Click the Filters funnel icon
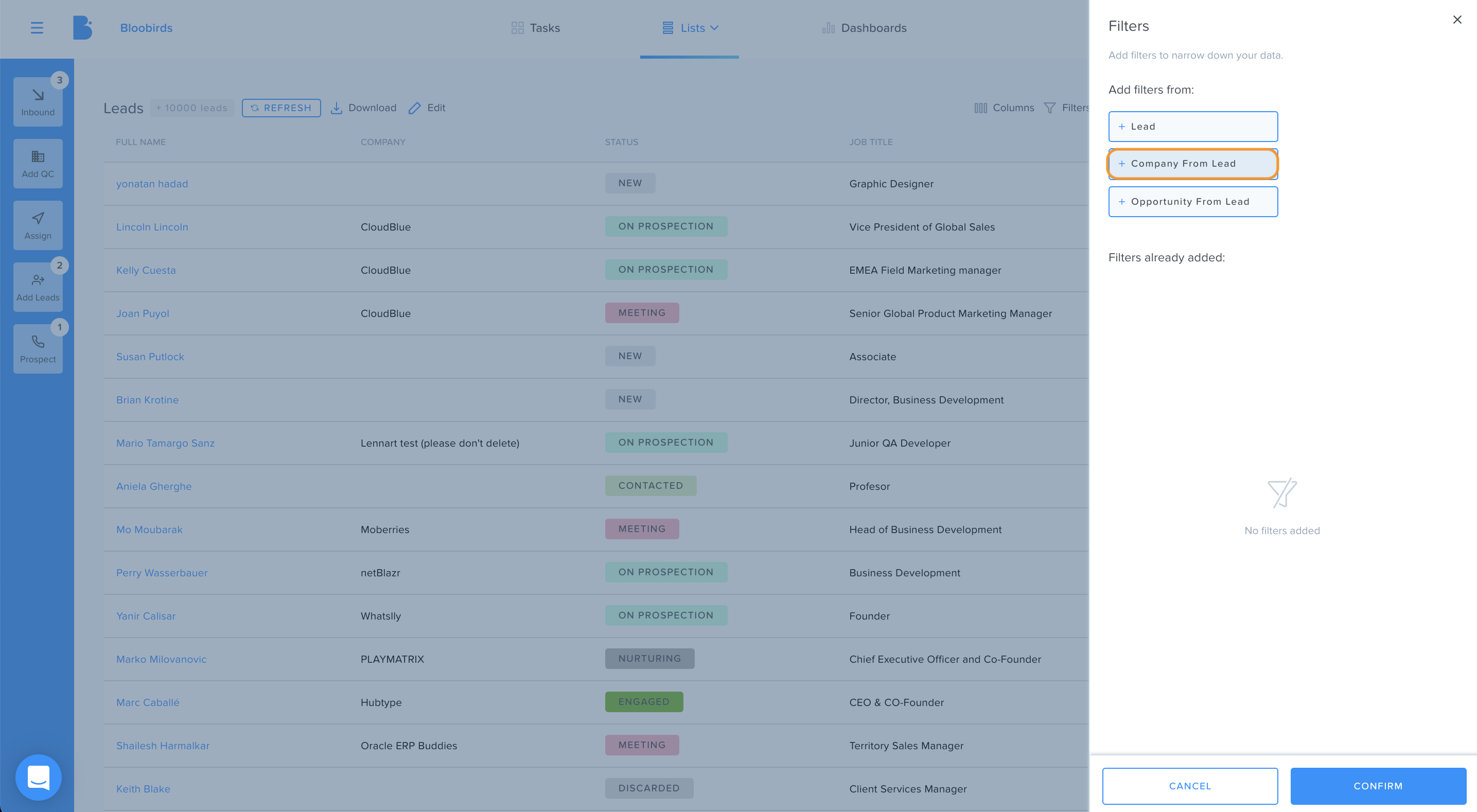Image resolution: width=1477 pixels, height=812 pixels. pos(1049,108)
